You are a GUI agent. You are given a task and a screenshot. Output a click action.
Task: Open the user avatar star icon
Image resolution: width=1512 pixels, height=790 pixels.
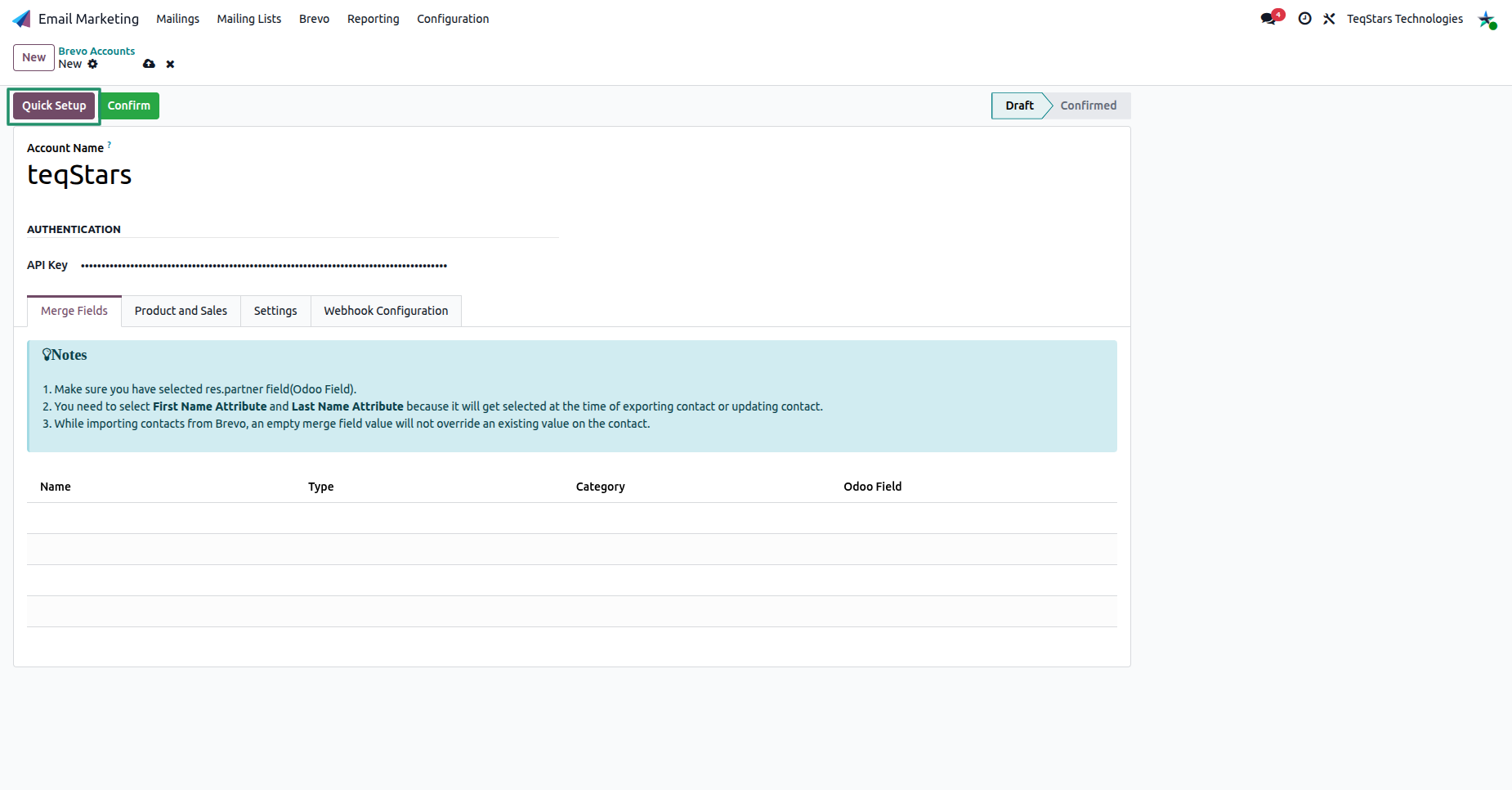click(1487, 19)
